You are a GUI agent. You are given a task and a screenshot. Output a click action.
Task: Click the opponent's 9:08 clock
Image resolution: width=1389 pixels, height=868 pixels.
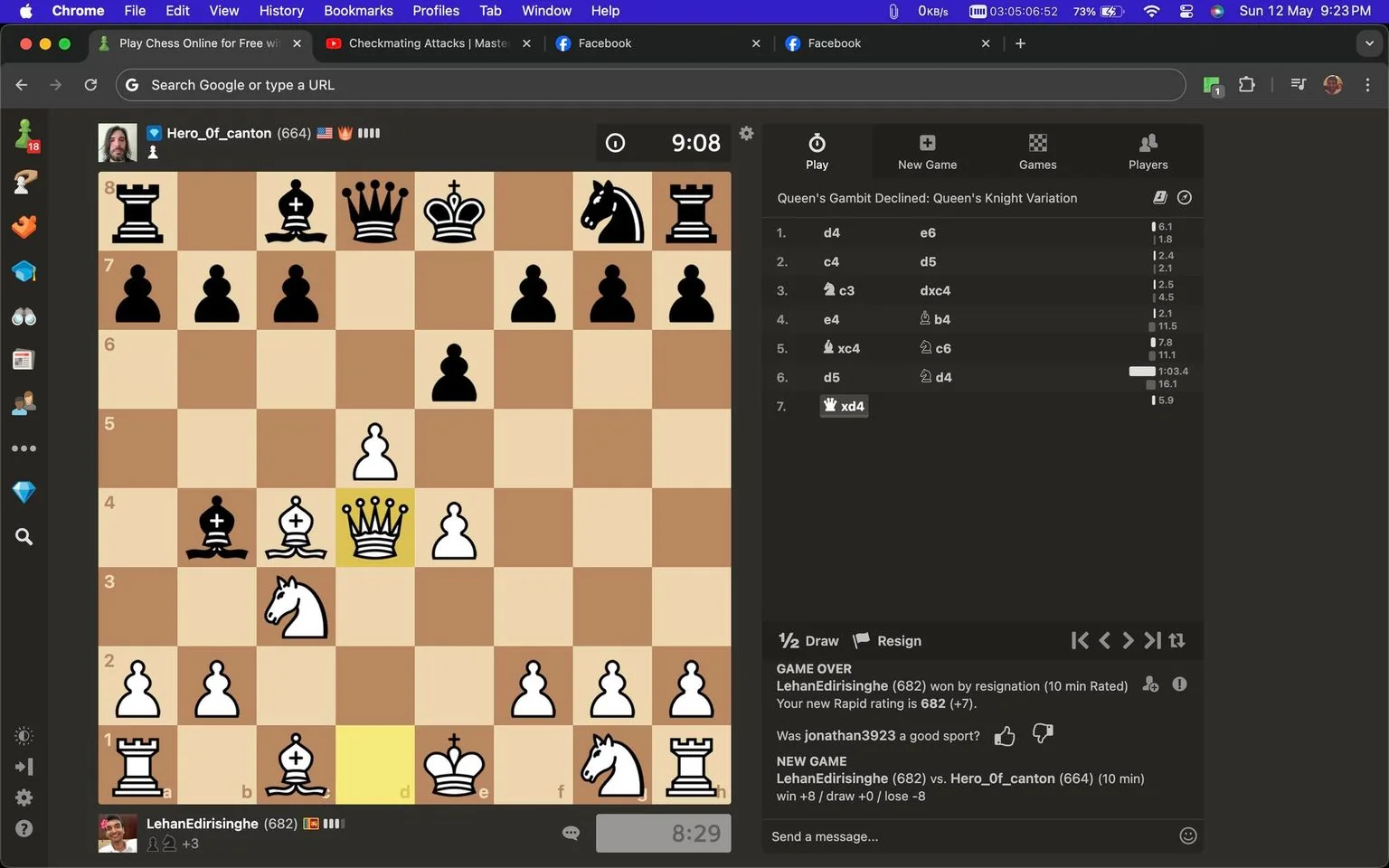click(663, 143)
